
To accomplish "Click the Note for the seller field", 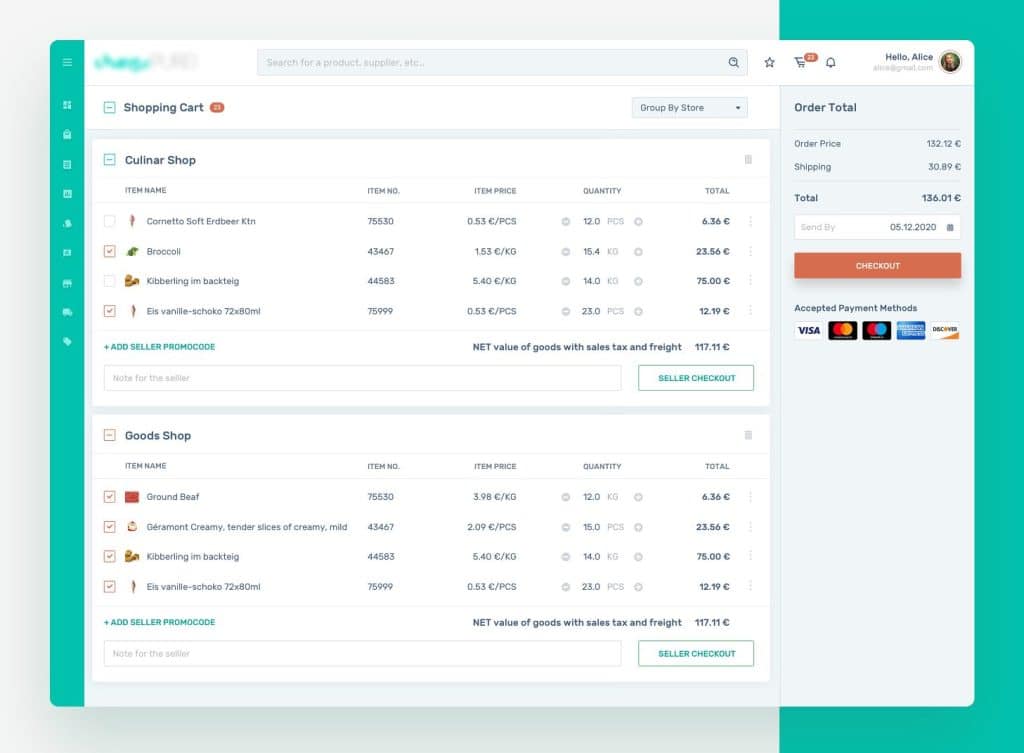I will click(x=360, y=377).
